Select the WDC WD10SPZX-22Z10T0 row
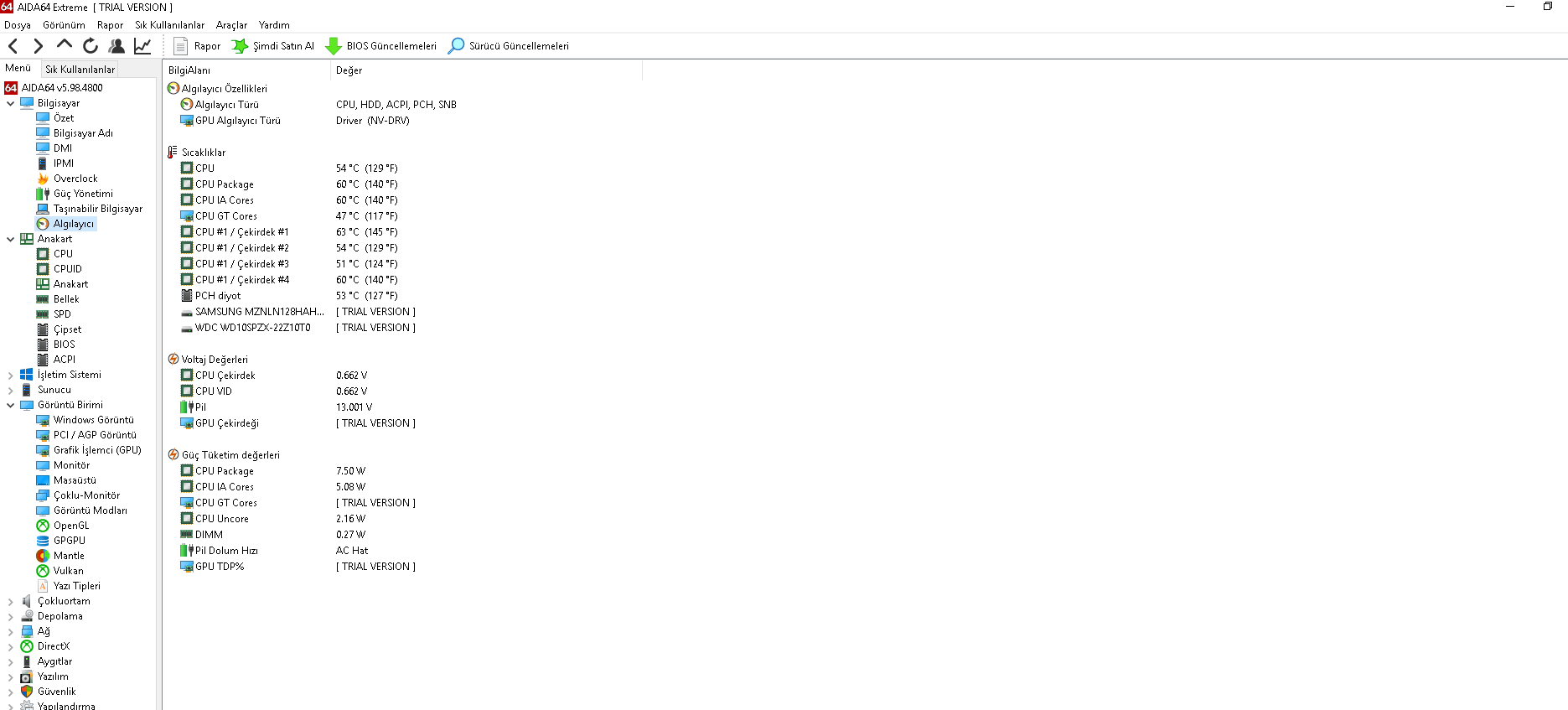The height and width of the screenshot is (710, 1568). 298,328
